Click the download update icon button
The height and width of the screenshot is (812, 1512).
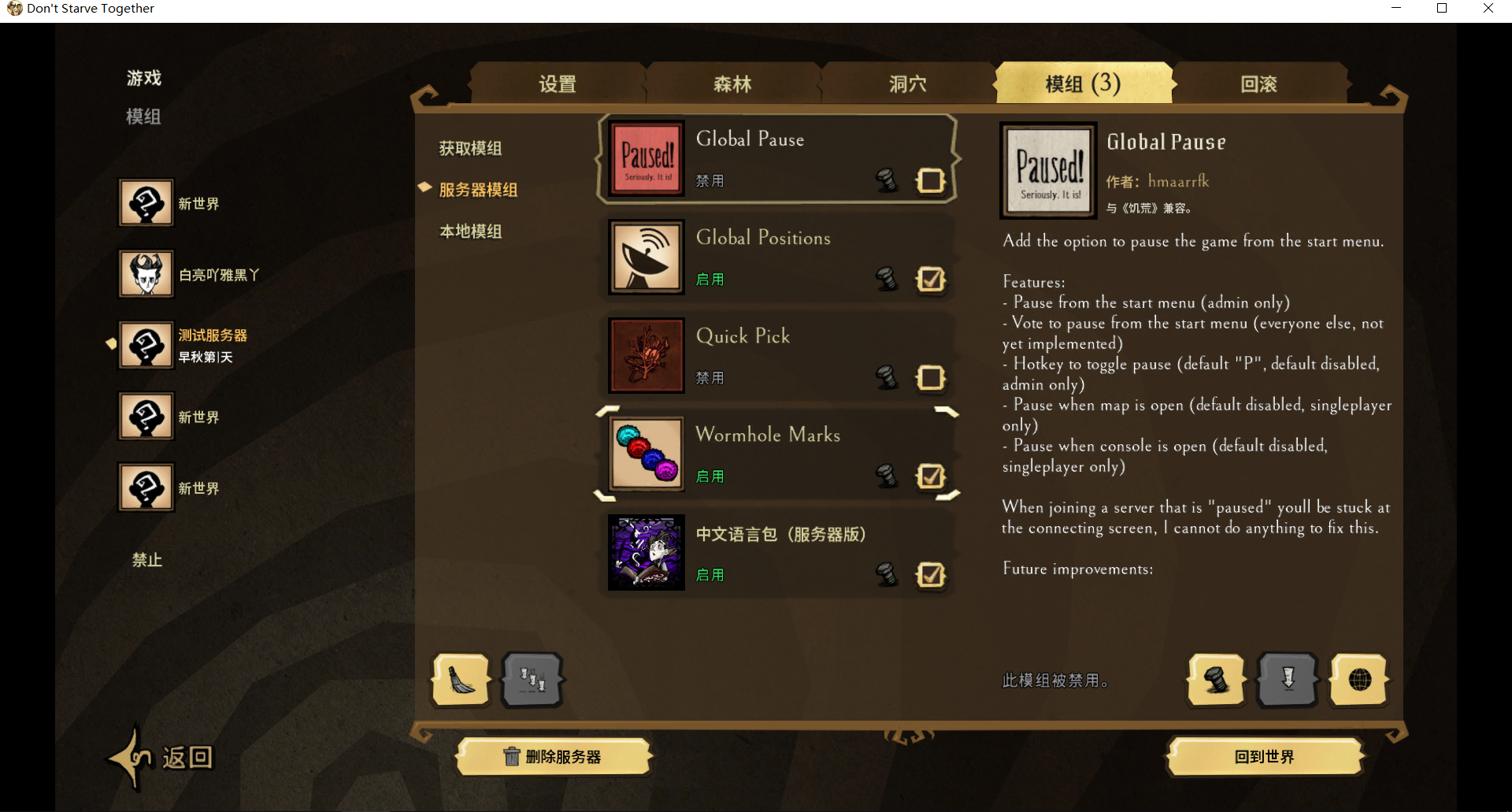[x=1288, y=679]
